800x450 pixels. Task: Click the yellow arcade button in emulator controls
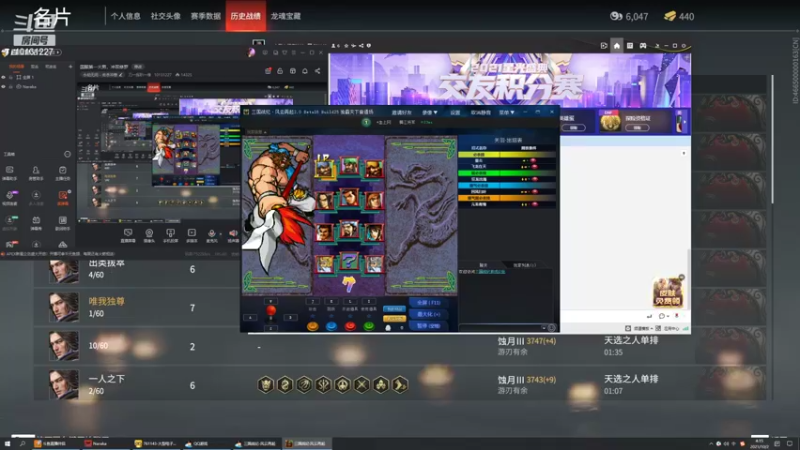pyautogui.click(x=313, y=326)
